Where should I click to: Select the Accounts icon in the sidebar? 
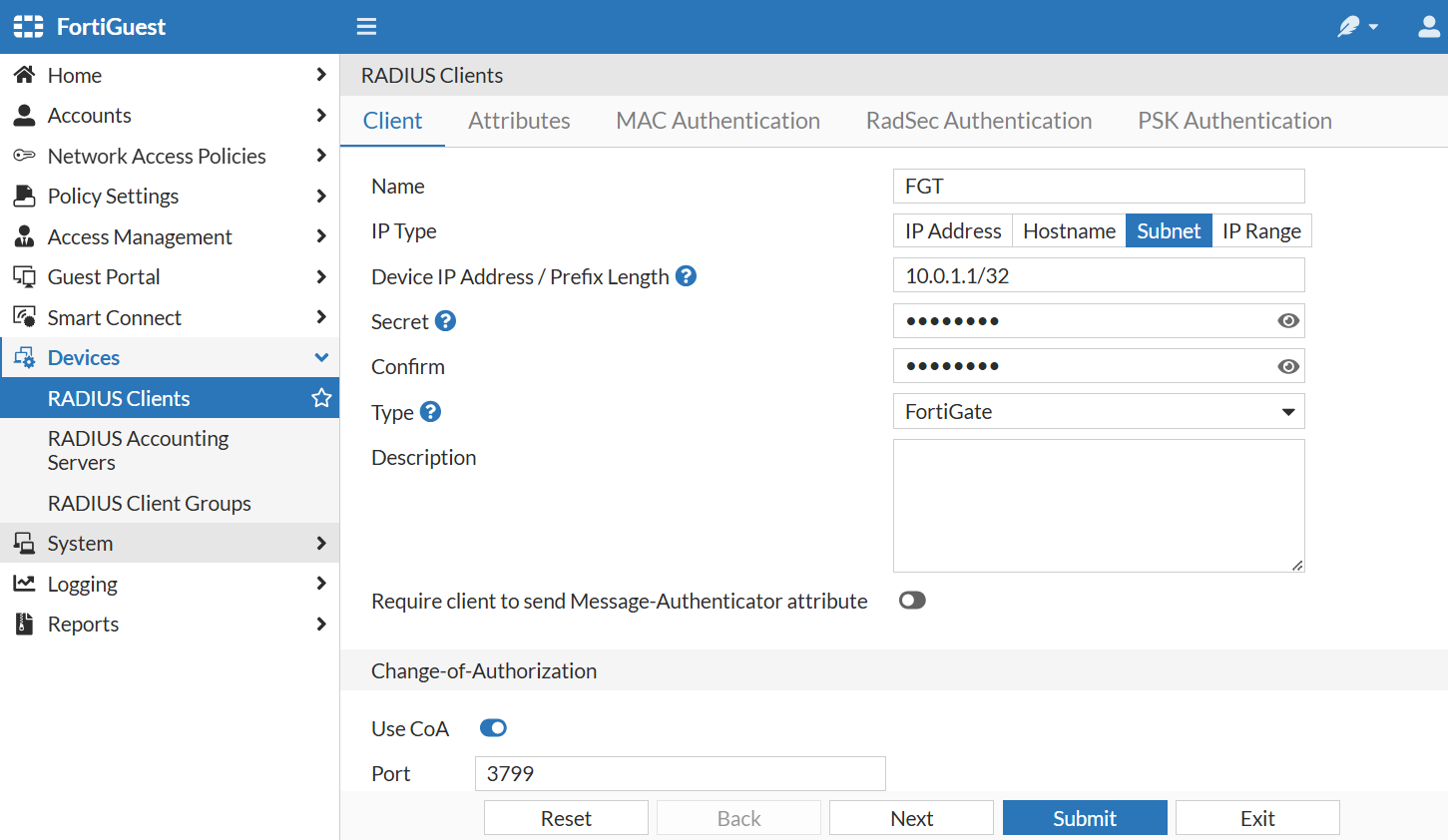pyautogui.click(x=23, y=115)
